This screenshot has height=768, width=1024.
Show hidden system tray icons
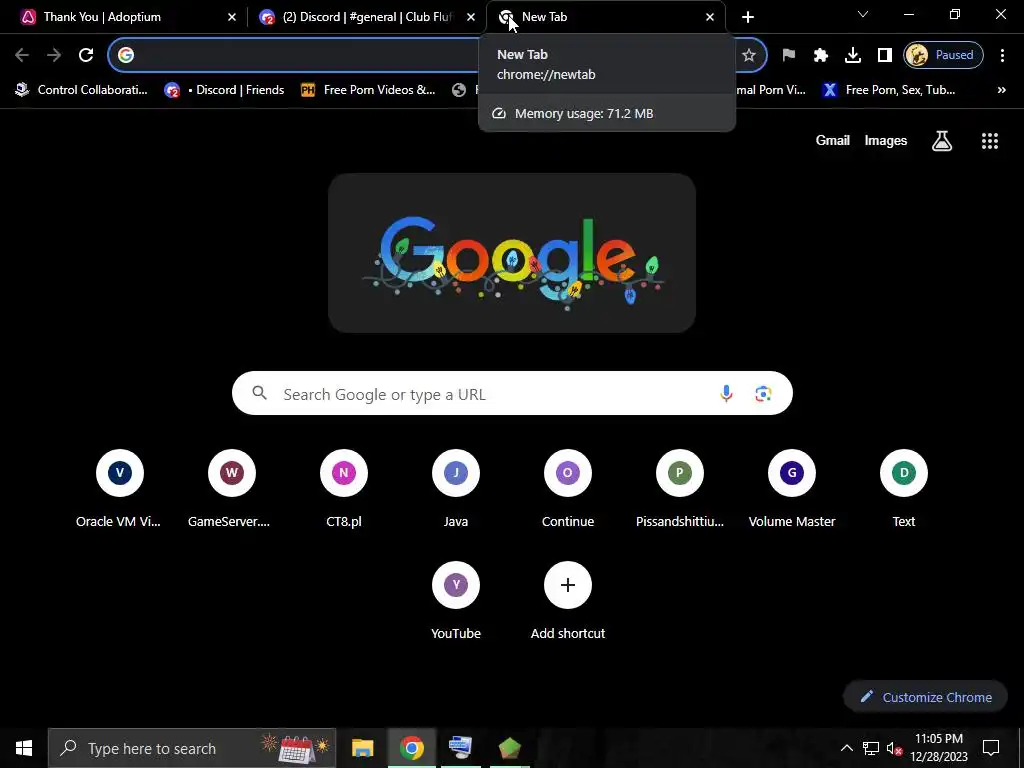846,748
